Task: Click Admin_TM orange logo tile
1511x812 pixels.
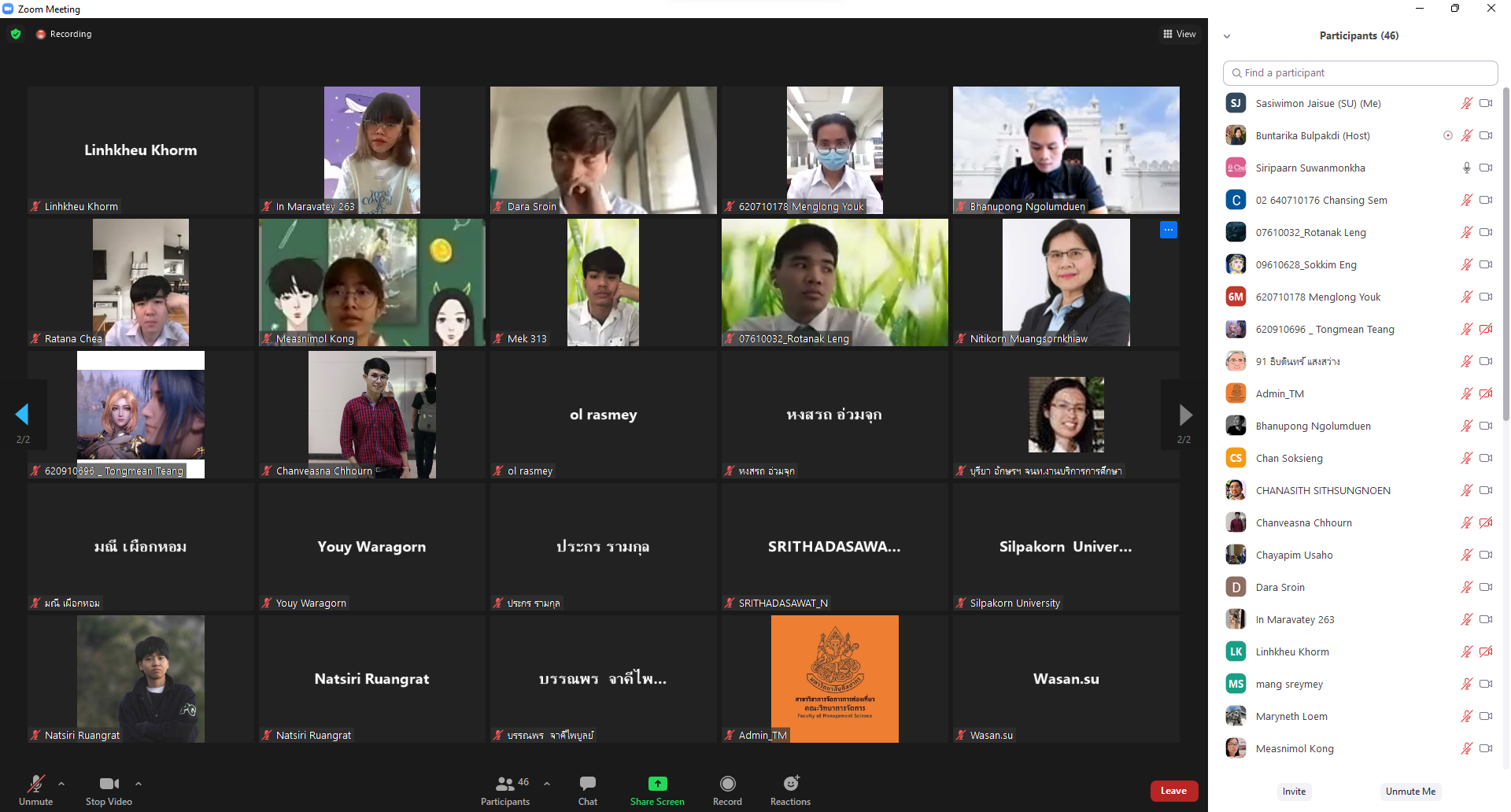Action: coord(835,679)
